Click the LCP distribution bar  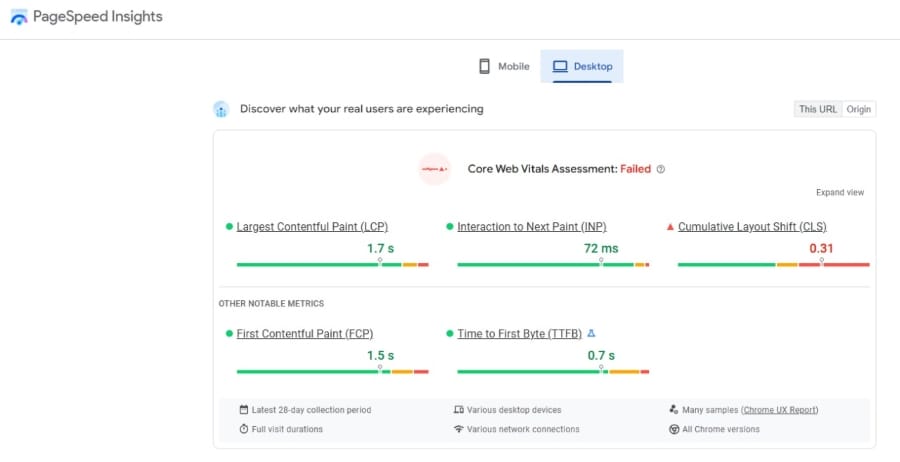point(332,264)
